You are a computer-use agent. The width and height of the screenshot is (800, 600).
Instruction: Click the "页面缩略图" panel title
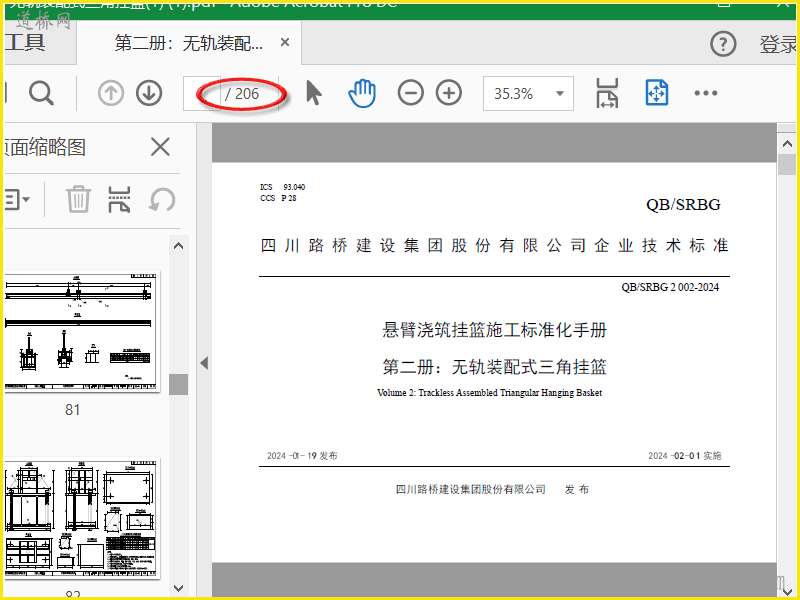pyautogui.click(x=45, y=147)
